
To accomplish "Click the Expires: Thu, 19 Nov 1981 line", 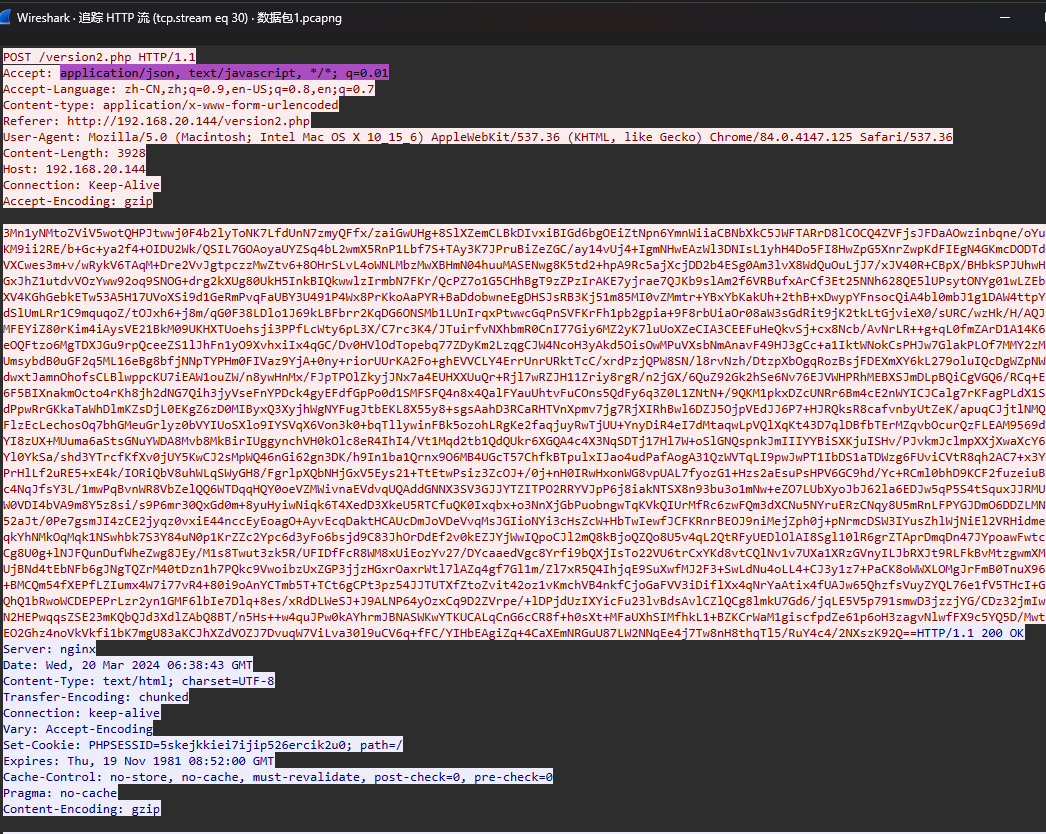I will click(x=138, y=760).
